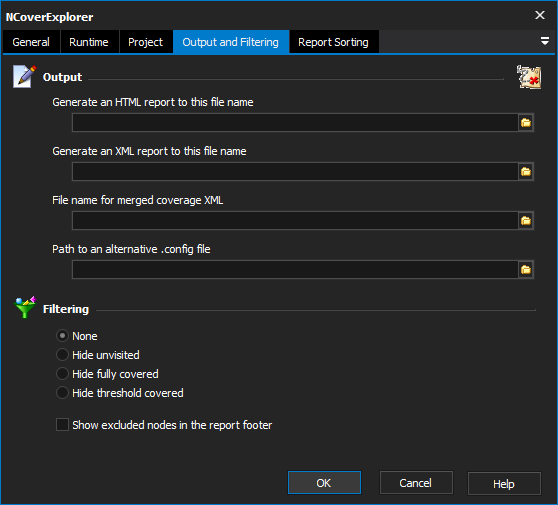Screen dimensions: 558x505
Task: Open the Runtime tab
Action: 89,42
